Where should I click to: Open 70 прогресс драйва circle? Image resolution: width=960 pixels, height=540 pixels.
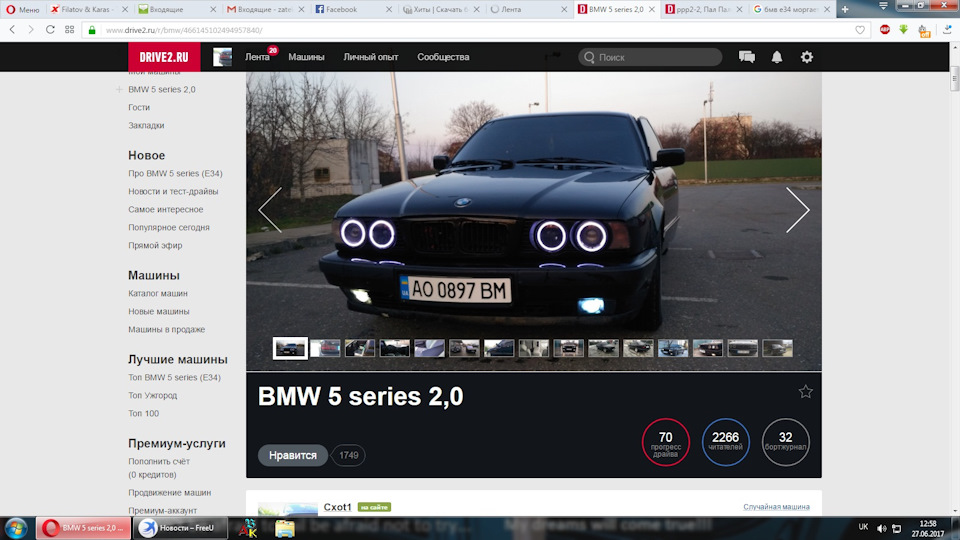pyautogui.click(x=666, y=442)
